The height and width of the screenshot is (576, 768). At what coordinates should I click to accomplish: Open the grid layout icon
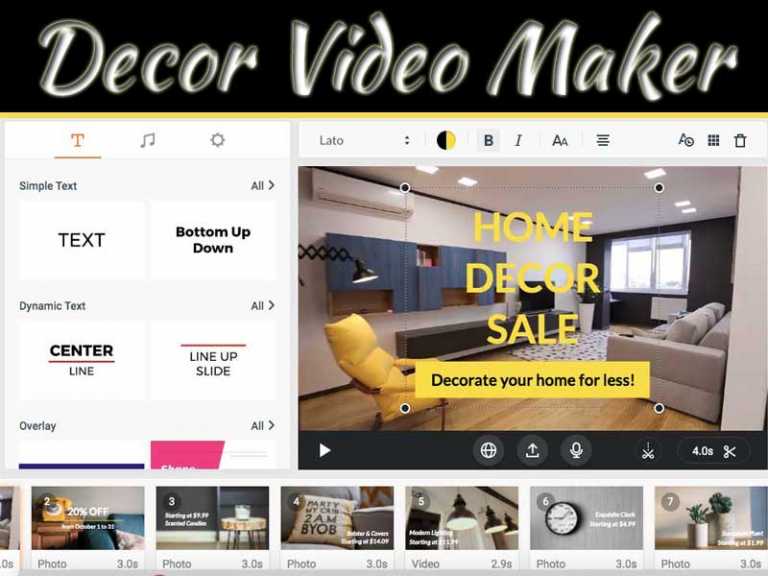714,141
